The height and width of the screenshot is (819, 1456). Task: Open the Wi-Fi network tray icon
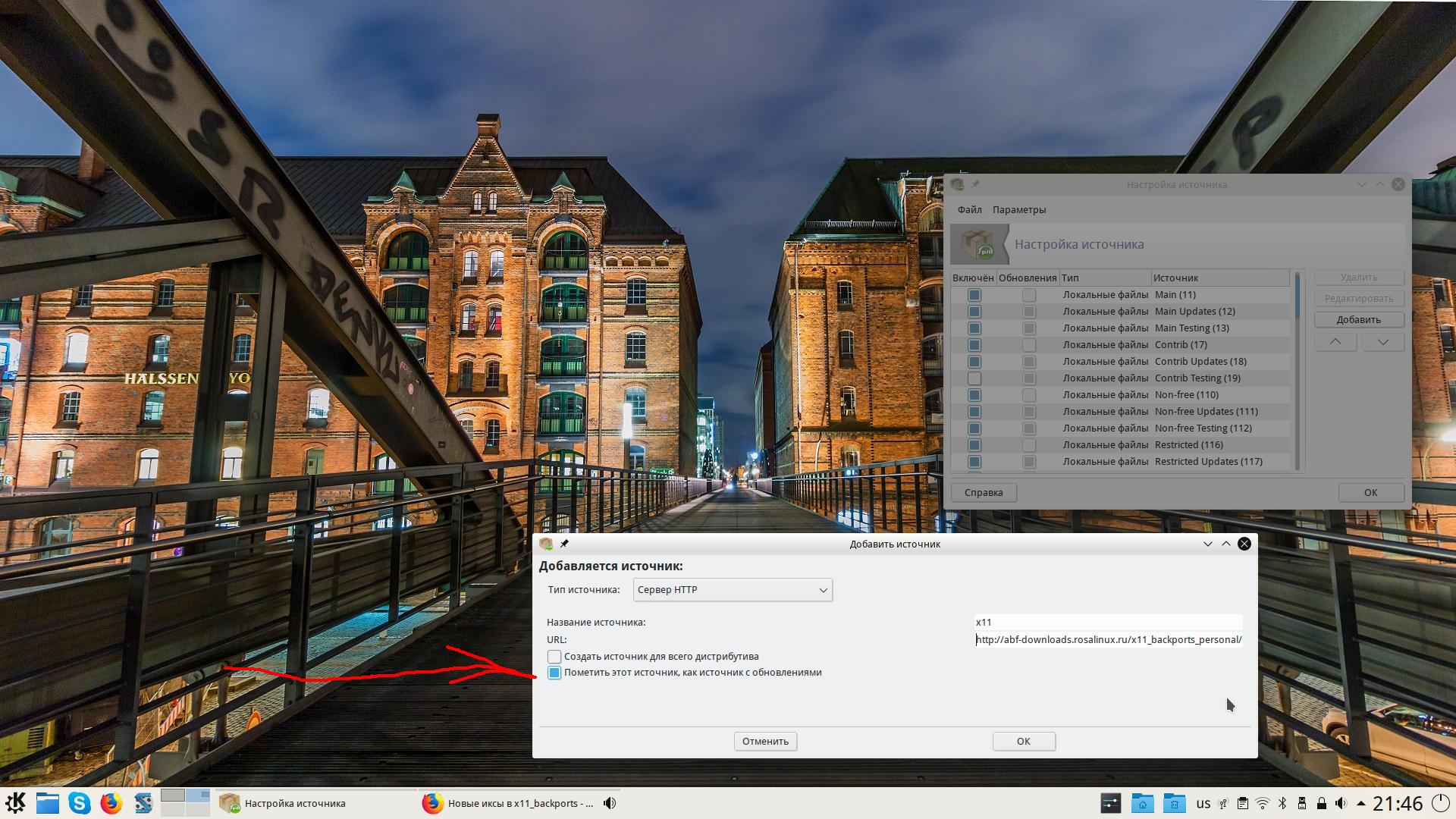coord(1263,803)
